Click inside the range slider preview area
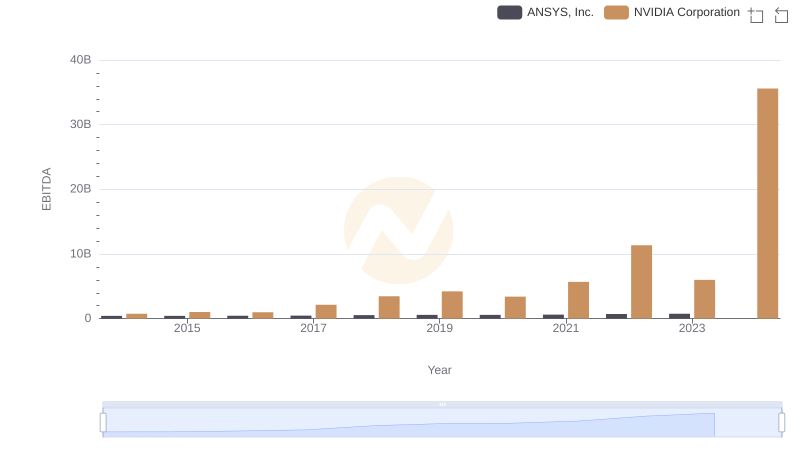Viewport: 800px width, 461px height. pyautogui.click(x=442, y=423)
